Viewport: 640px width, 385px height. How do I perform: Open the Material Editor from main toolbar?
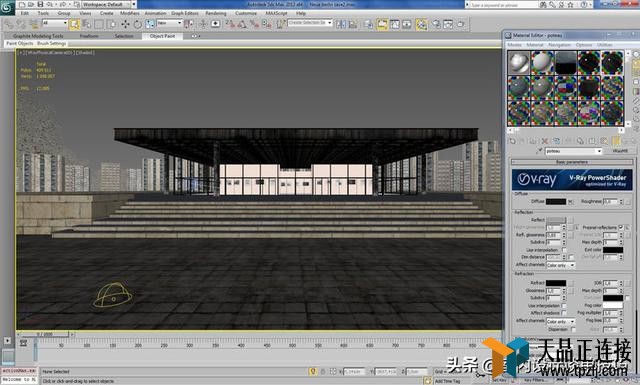(421, 24)
